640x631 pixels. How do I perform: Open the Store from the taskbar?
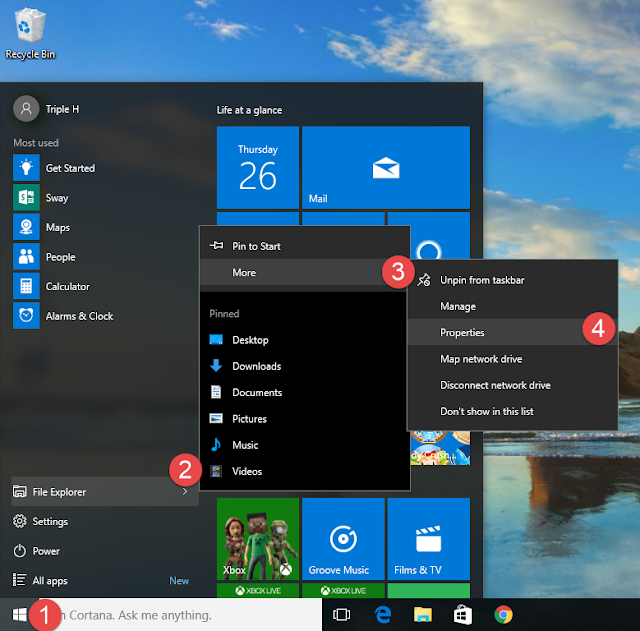[x=463, y=615]
